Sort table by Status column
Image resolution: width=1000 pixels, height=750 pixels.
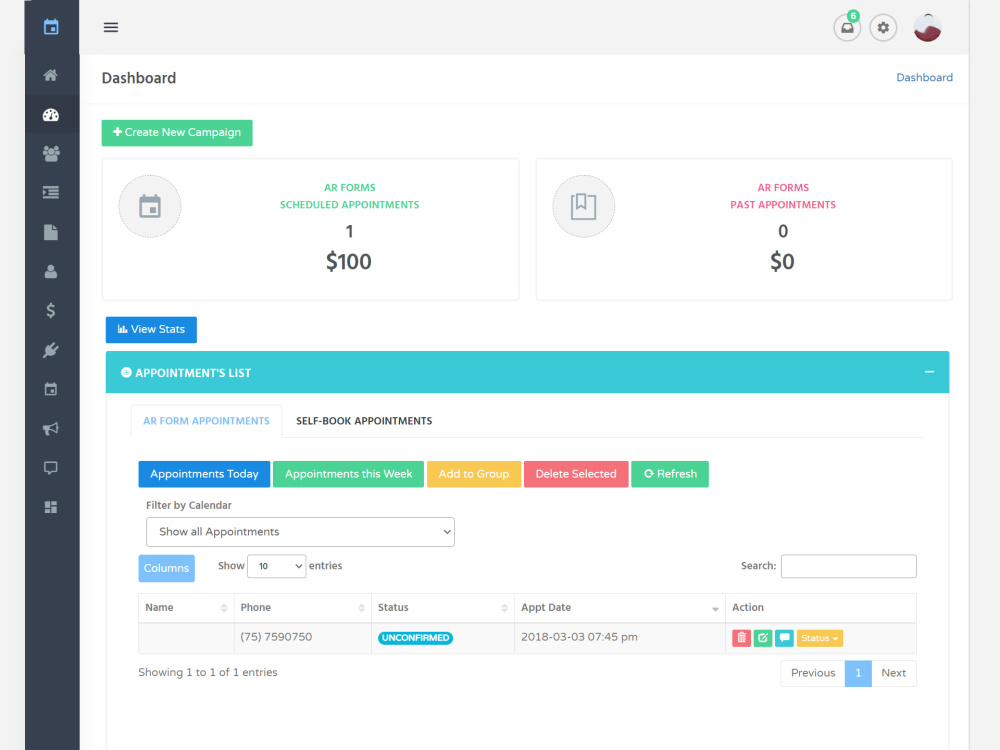(443, 608)
